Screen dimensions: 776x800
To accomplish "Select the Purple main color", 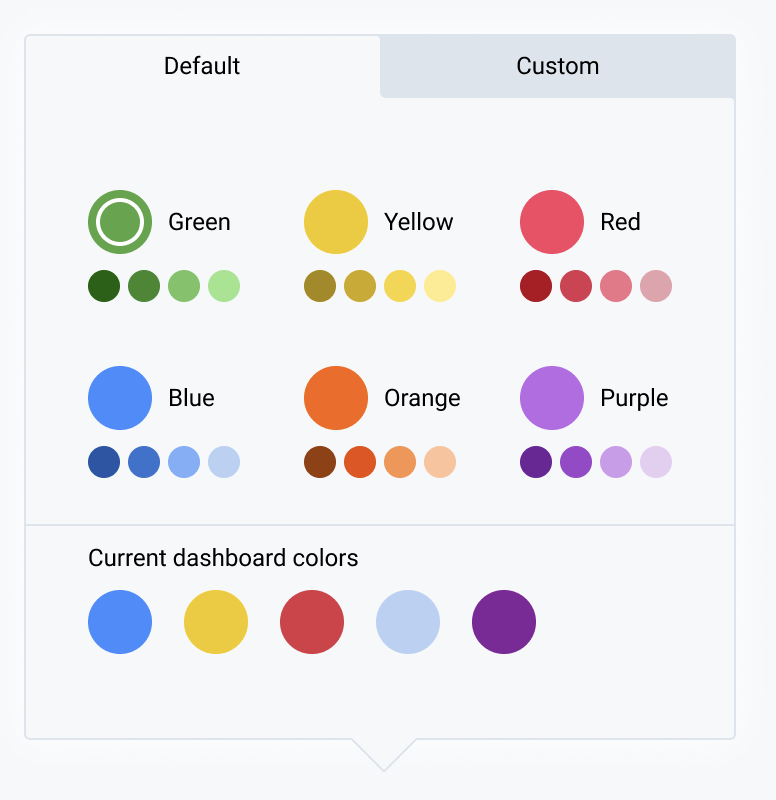I will pos(552,397).
